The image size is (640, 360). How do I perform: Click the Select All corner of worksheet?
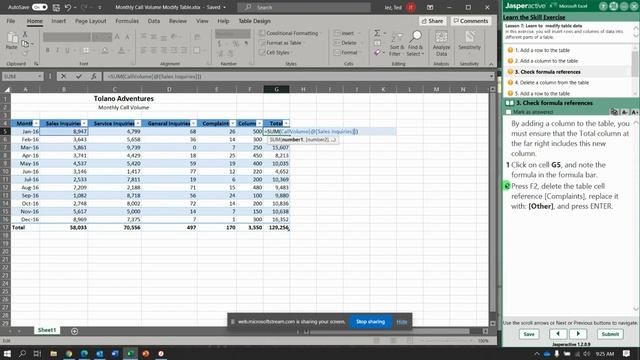coord(6,89)
